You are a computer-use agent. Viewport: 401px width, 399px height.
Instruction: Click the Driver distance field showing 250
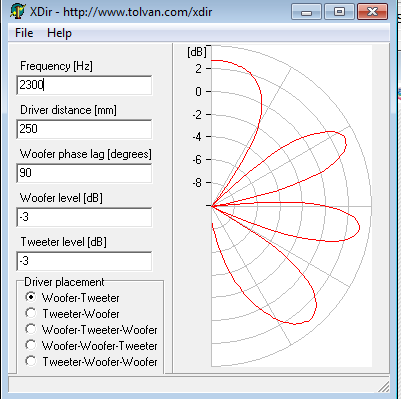pos(84,129)
